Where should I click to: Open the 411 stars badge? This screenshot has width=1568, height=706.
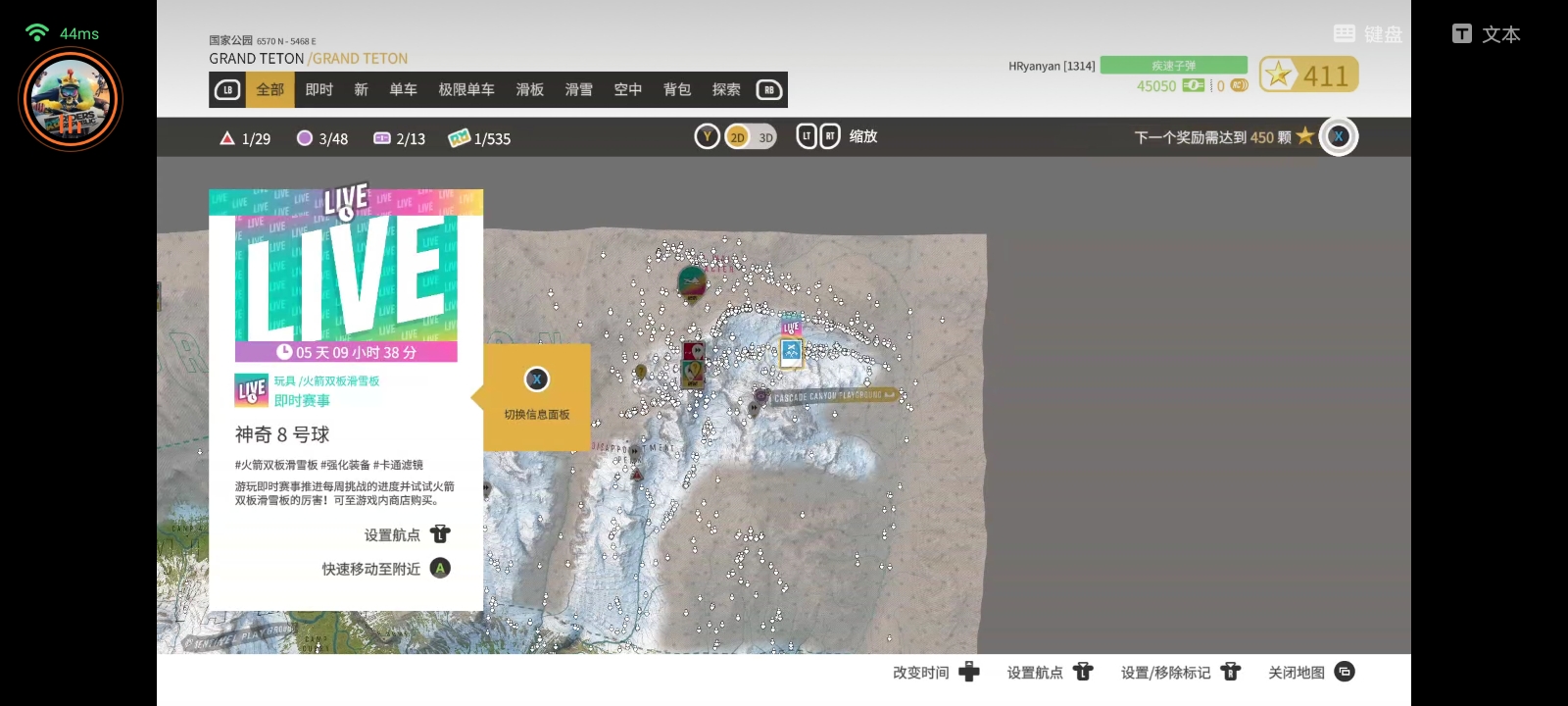1308,75
